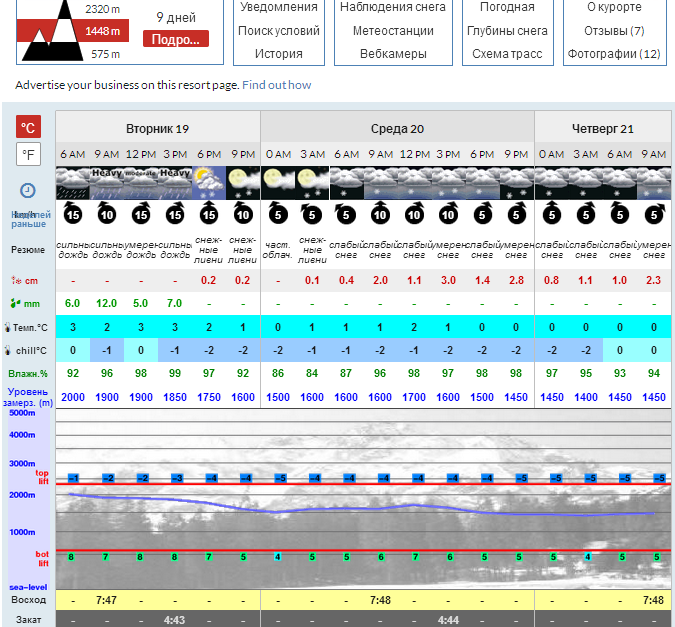Image resolution: width=675 pixels, height=627 pixels.
Task: Open Отзывы (7) link
Action: [x=614, y=31]
